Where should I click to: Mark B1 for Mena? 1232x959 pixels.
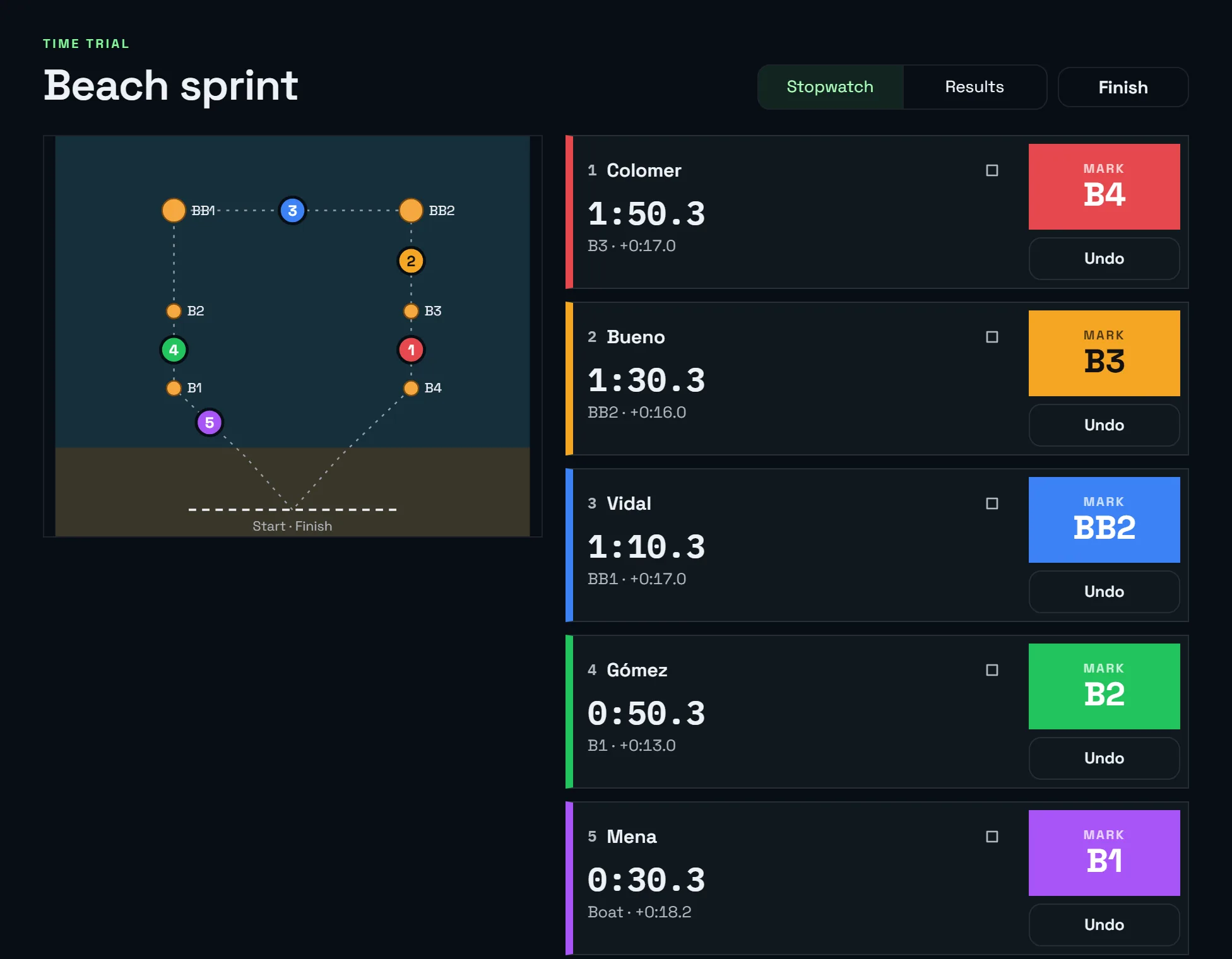[x=1104, y=853]
